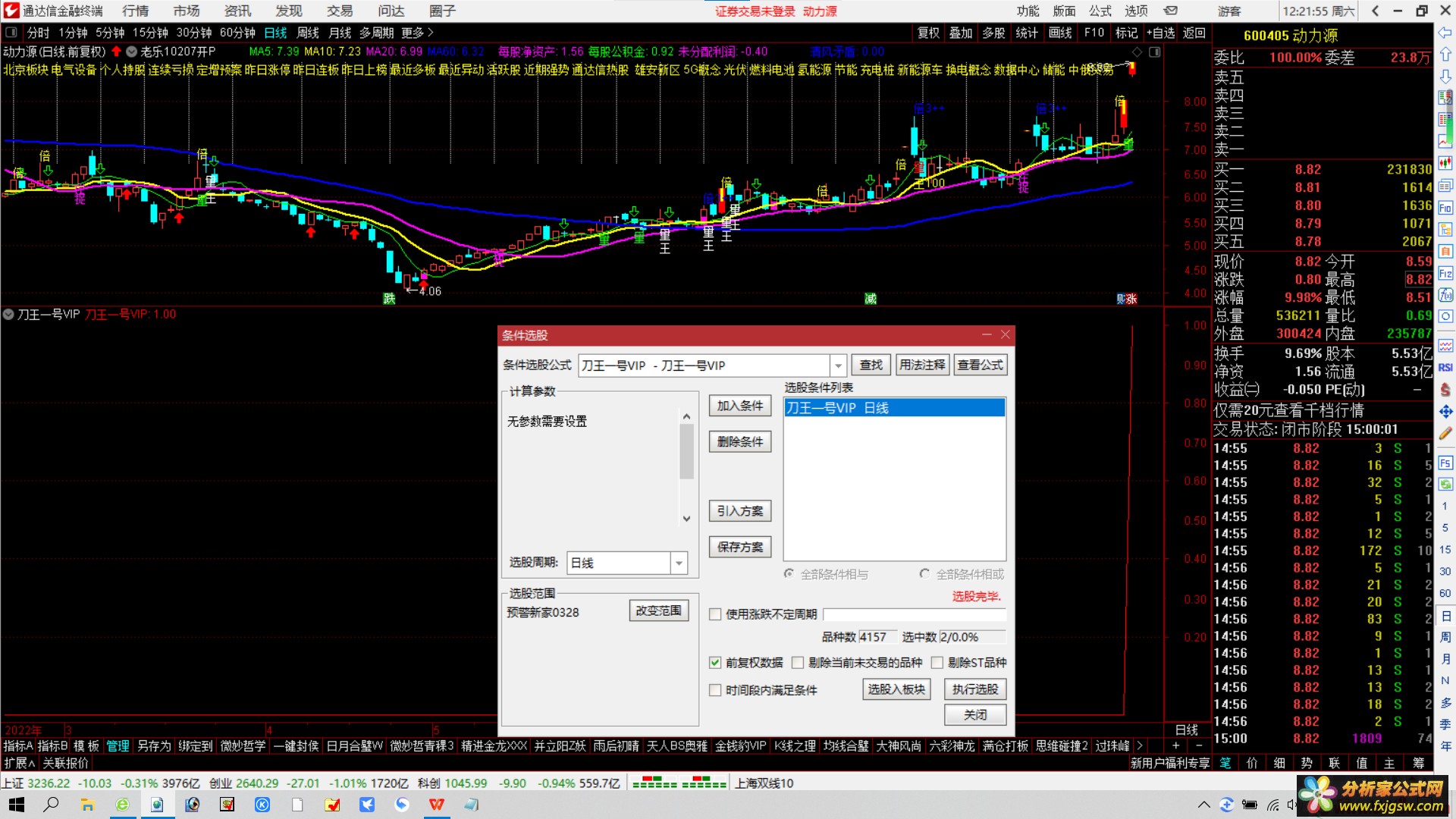Open WPS Office from taskbar
This screenshot has width=1456, height=819.
(437, 805)
